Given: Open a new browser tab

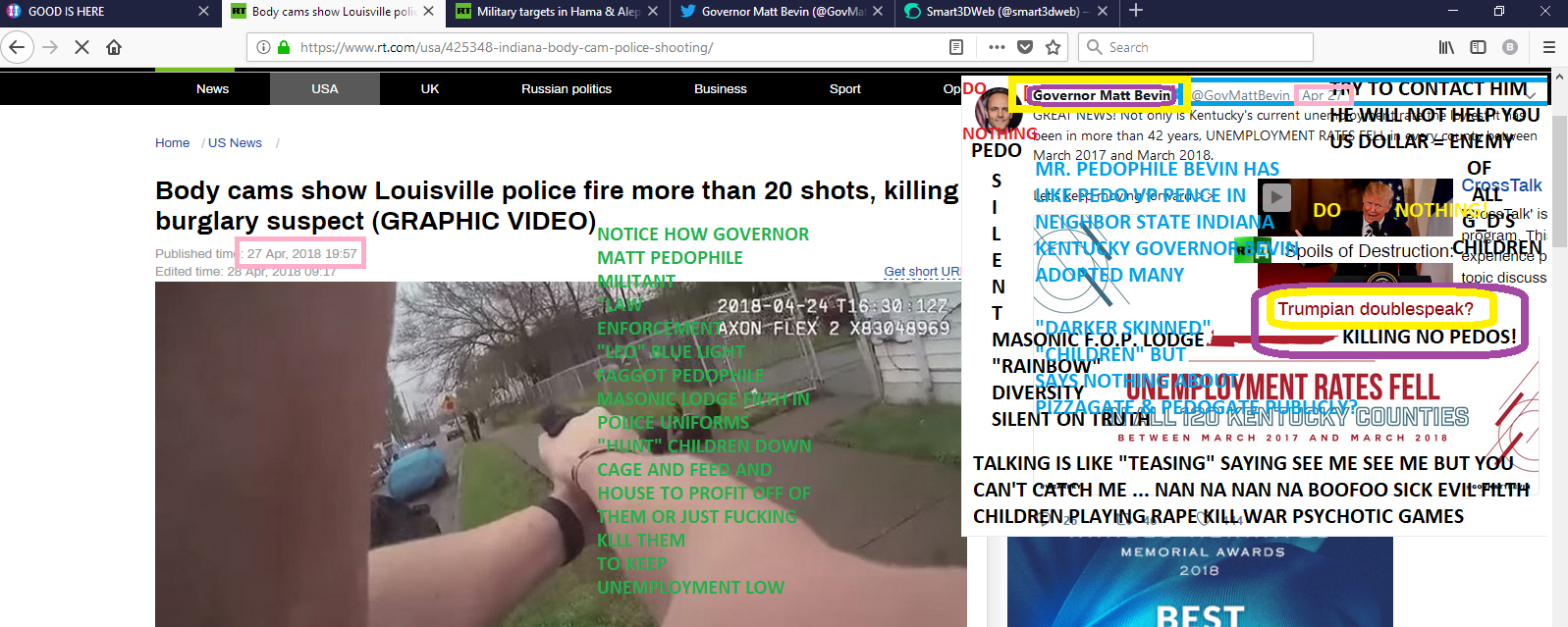Looking at the screenshot, I should tap(1136, 11).
